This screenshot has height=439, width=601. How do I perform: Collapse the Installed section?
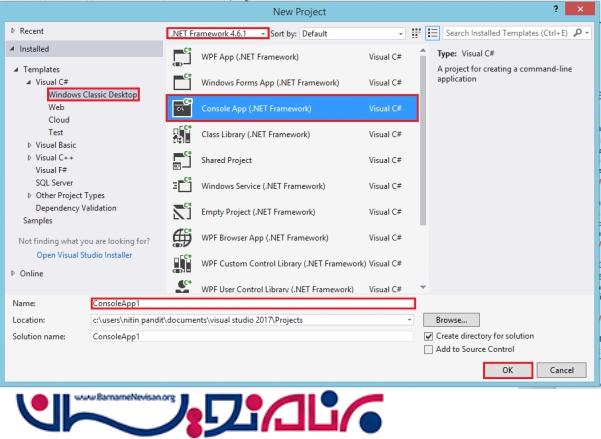pyautogui.click(x=13, y=49)
